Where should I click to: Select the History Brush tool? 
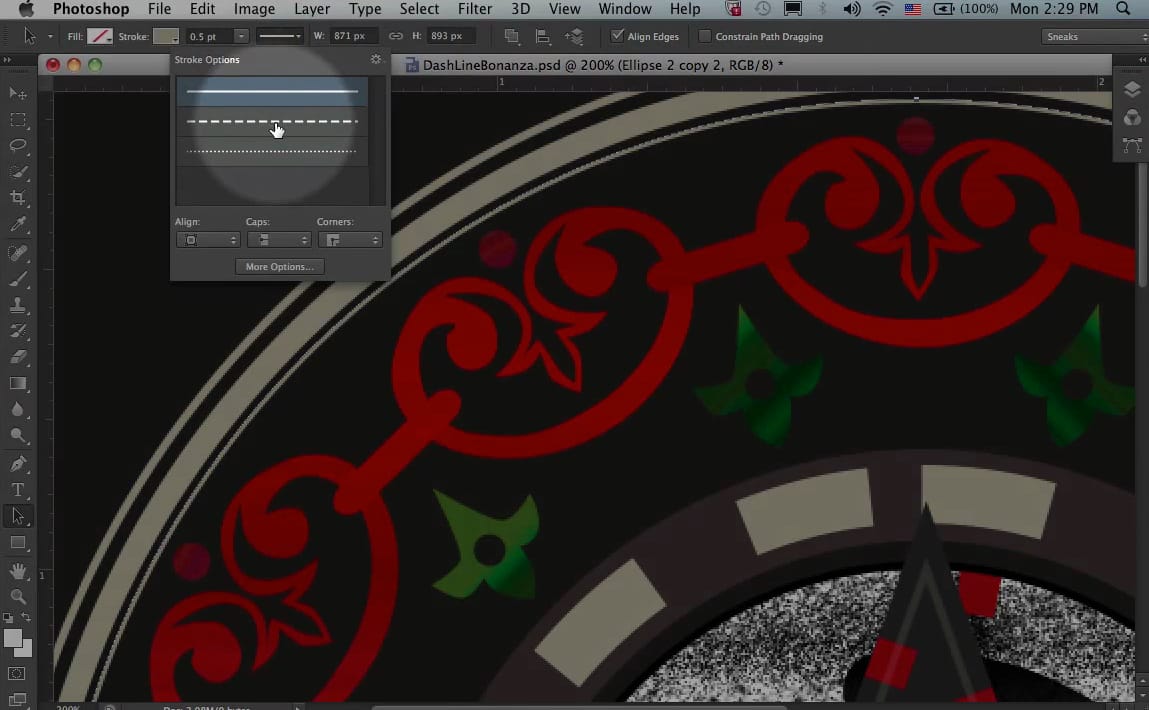click(18, 331)
